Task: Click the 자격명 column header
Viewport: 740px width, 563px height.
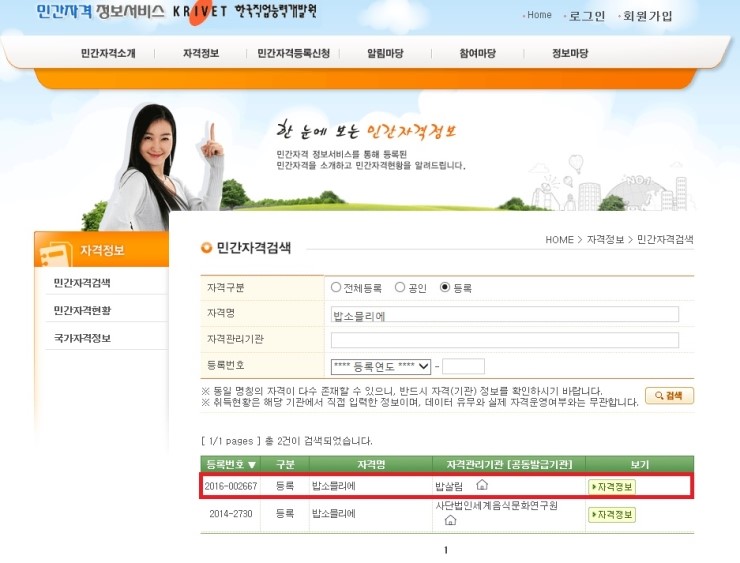Action: click(x=371, y=464)
